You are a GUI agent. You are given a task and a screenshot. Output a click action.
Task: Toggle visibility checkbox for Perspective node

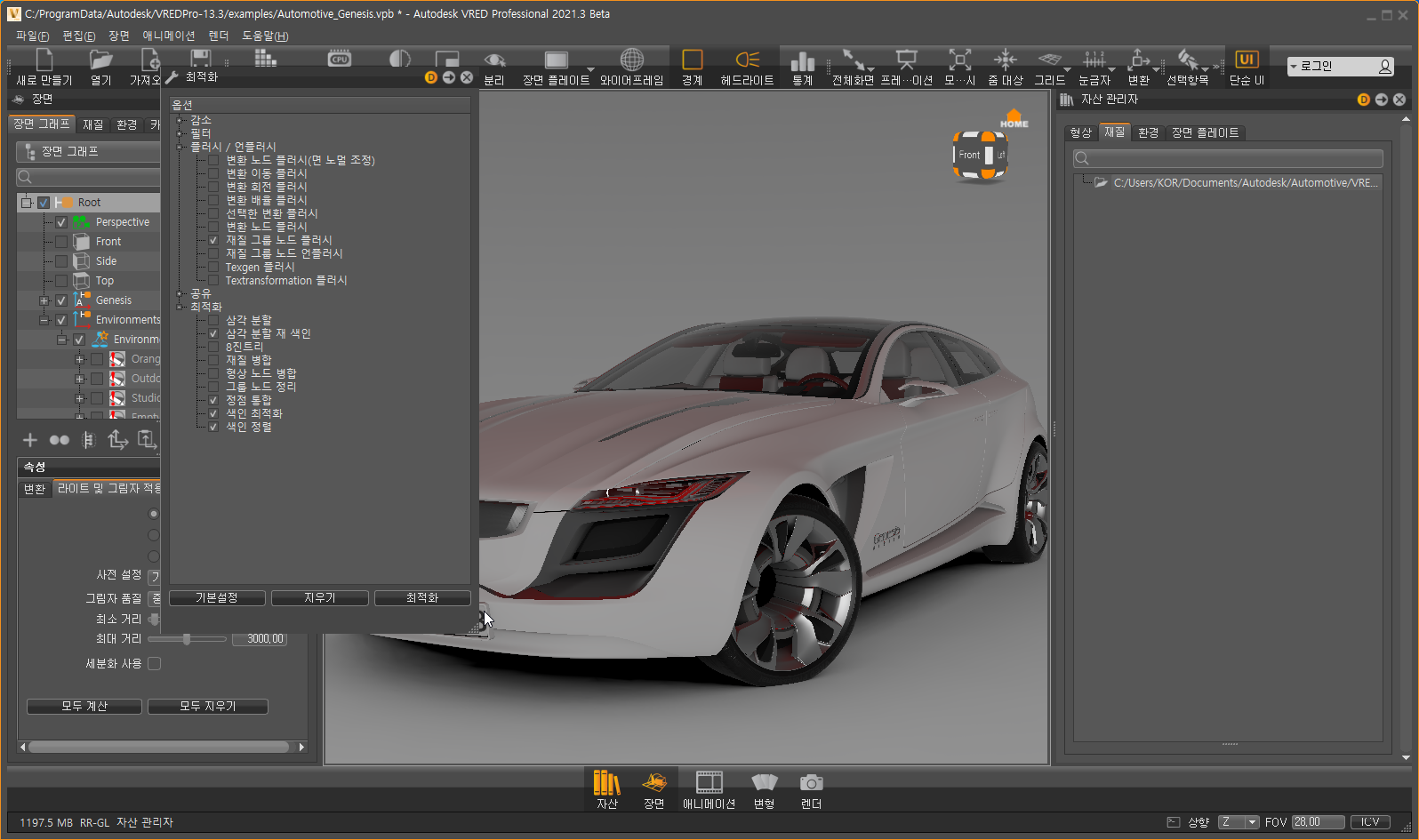click(x=61, y=222)
